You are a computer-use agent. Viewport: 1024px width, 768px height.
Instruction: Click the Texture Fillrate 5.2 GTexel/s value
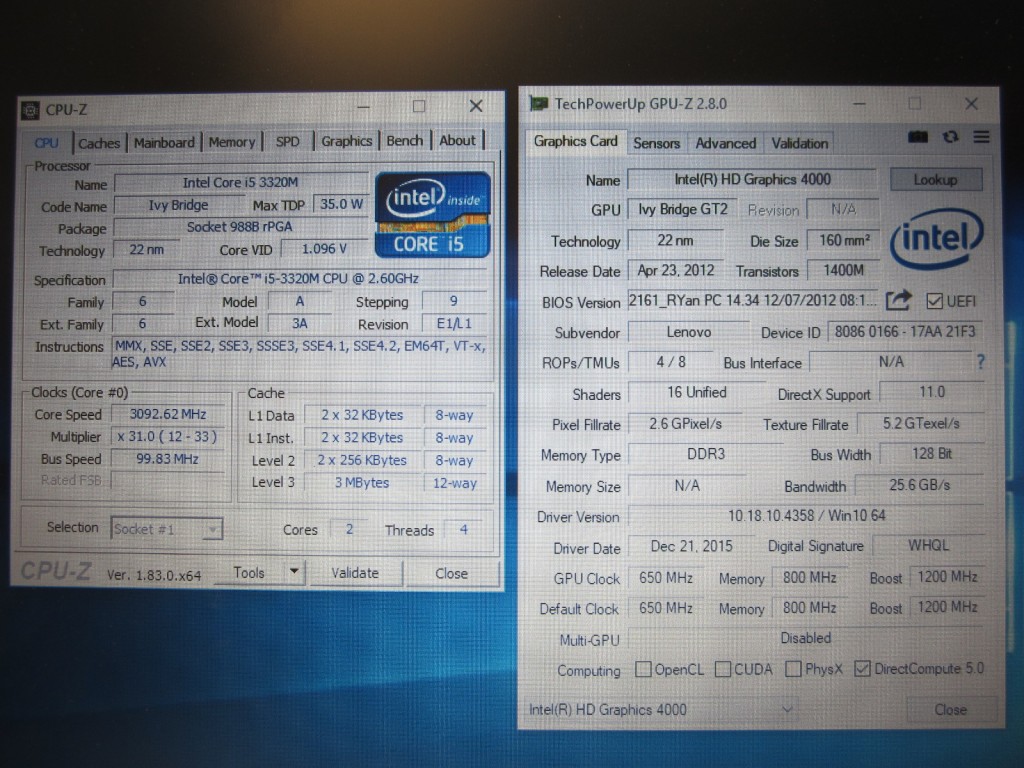pos(921,423)
